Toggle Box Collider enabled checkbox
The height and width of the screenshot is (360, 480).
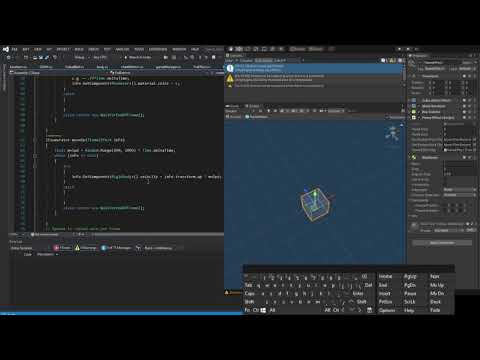tap(419, 112)
